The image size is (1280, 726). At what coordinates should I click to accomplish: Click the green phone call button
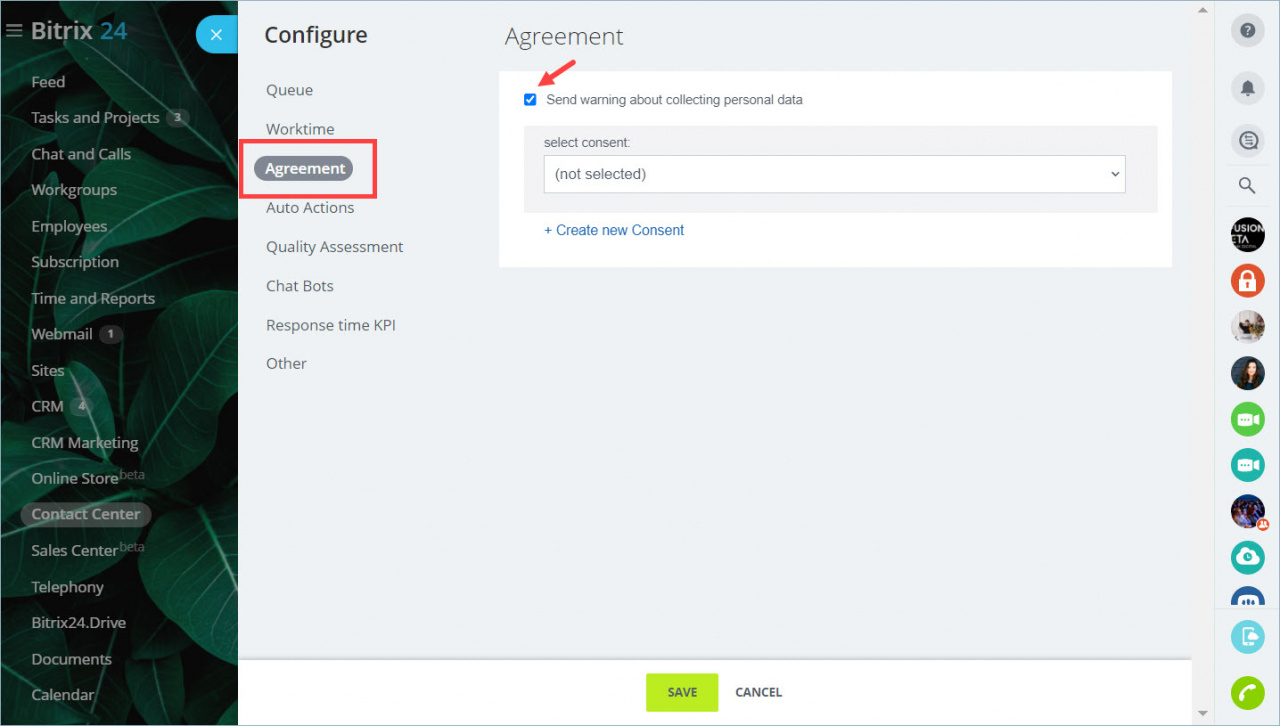[x=1247, y=693]
